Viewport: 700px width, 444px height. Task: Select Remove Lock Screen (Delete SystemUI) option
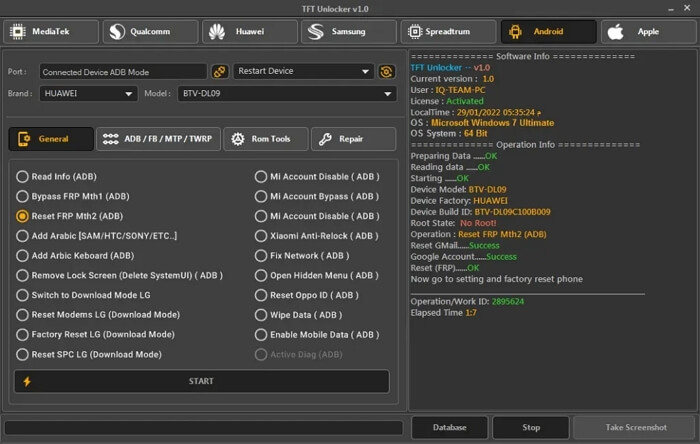[119, 275]
